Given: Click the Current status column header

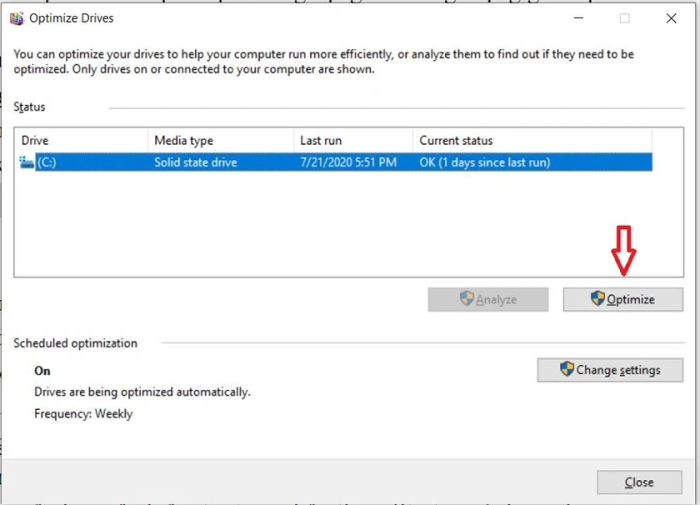Looking at the screenshot, I should pos(533,141).
